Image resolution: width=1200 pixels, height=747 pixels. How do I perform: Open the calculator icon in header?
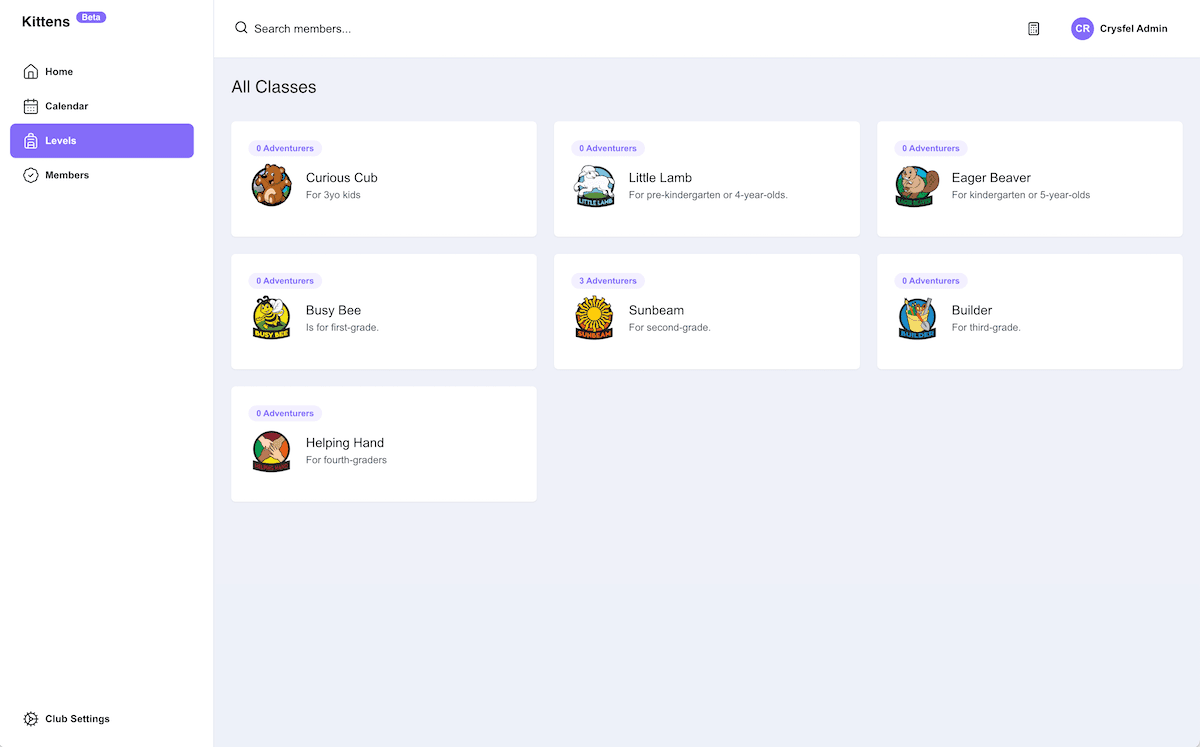coord(1034,29)
